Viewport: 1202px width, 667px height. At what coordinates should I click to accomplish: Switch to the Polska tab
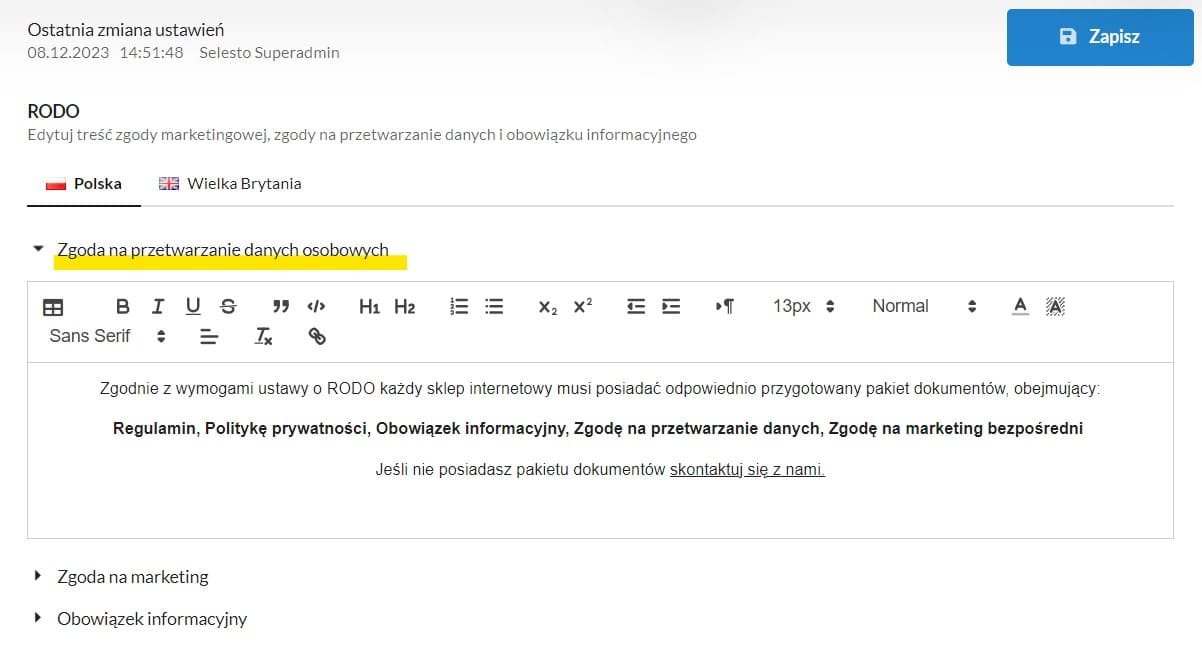[x=84, y=184]
